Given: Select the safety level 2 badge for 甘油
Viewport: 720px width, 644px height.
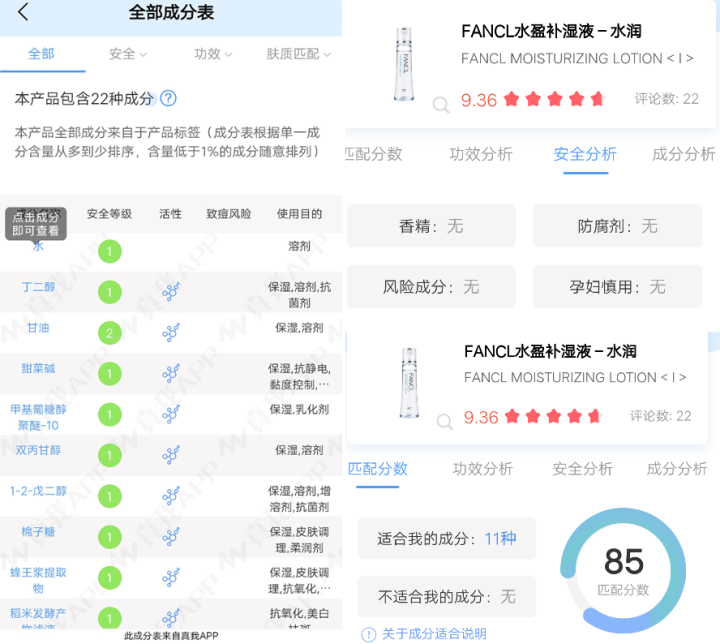Looking at the screenshot, I should pos(110,333).
